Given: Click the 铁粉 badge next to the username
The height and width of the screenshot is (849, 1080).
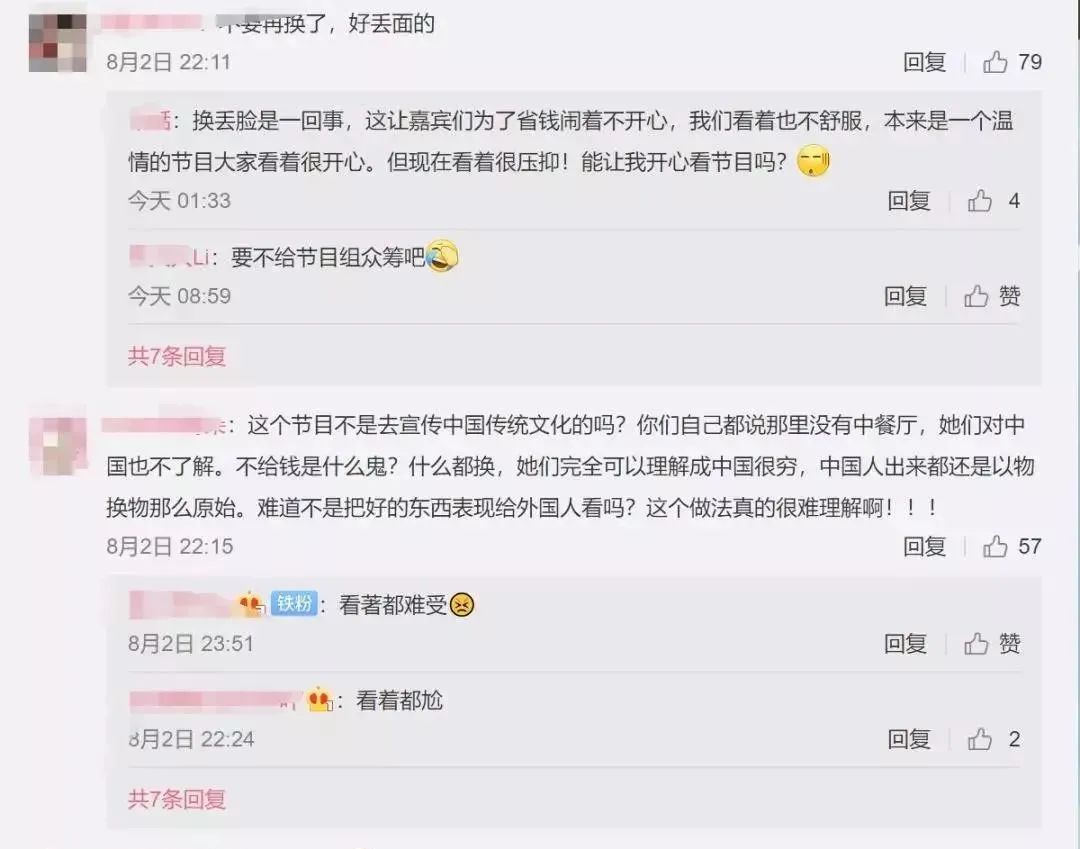Looking at the screenshot, I should click(293, 603).
